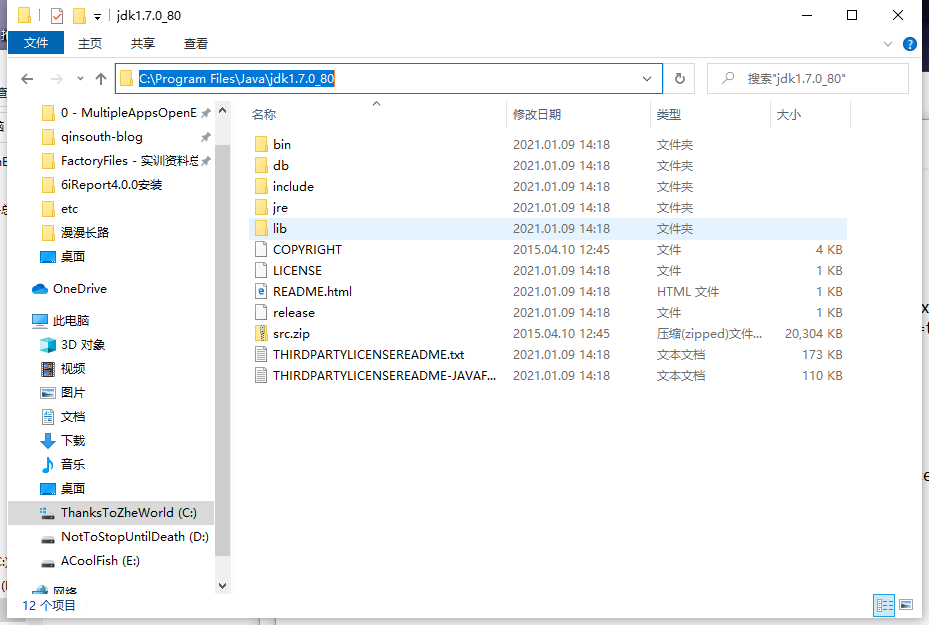This screenshot has width=929, height=625.
Task: Open the 文件 menu
Action: pyautogui.click(x=36, y=43)
